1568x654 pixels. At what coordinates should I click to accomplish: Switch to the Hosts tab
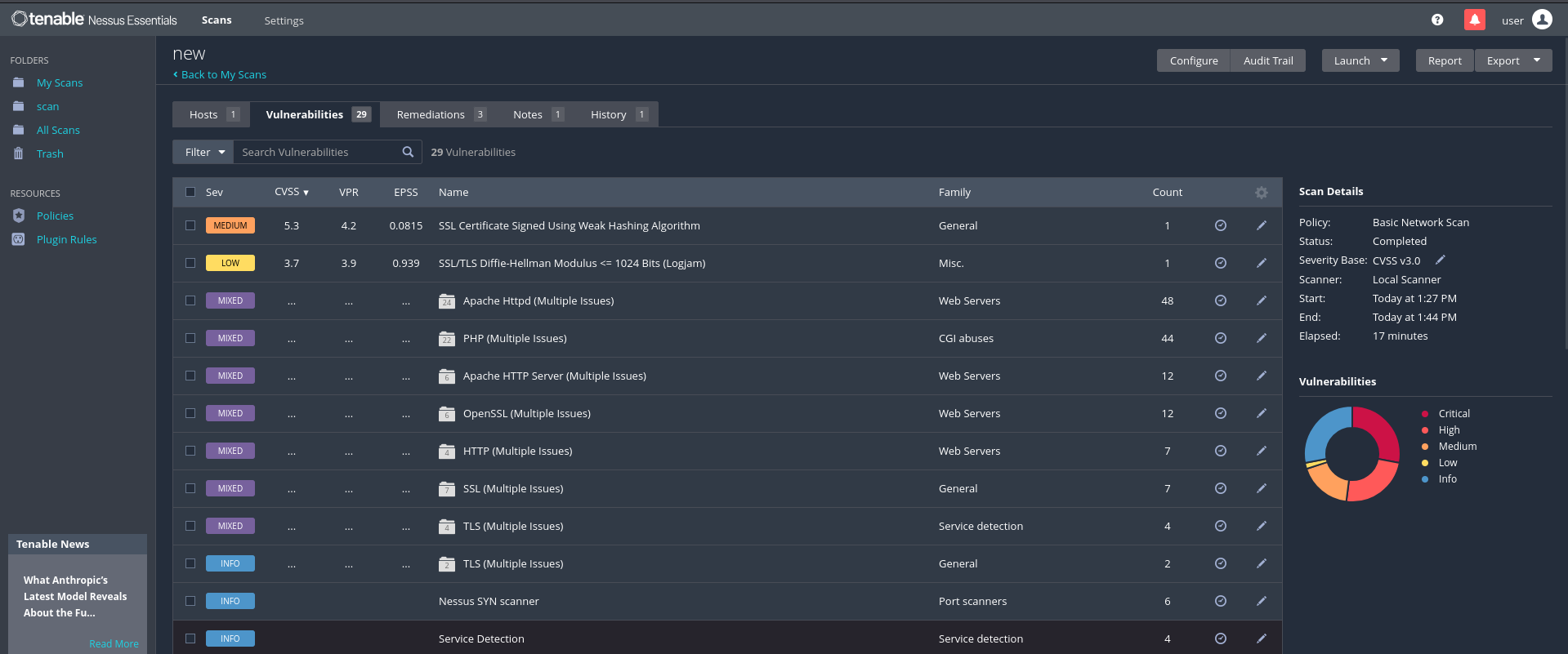click(212, 114)
